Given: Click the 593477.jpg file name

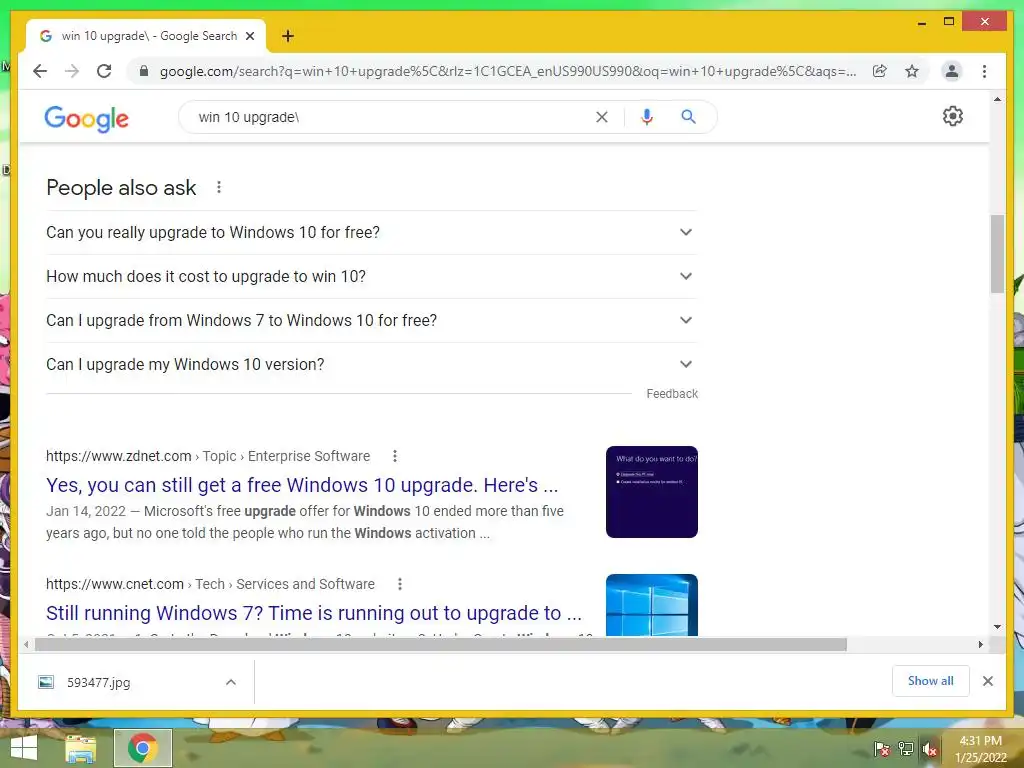Looking at the screenshot, I should 99,682.
